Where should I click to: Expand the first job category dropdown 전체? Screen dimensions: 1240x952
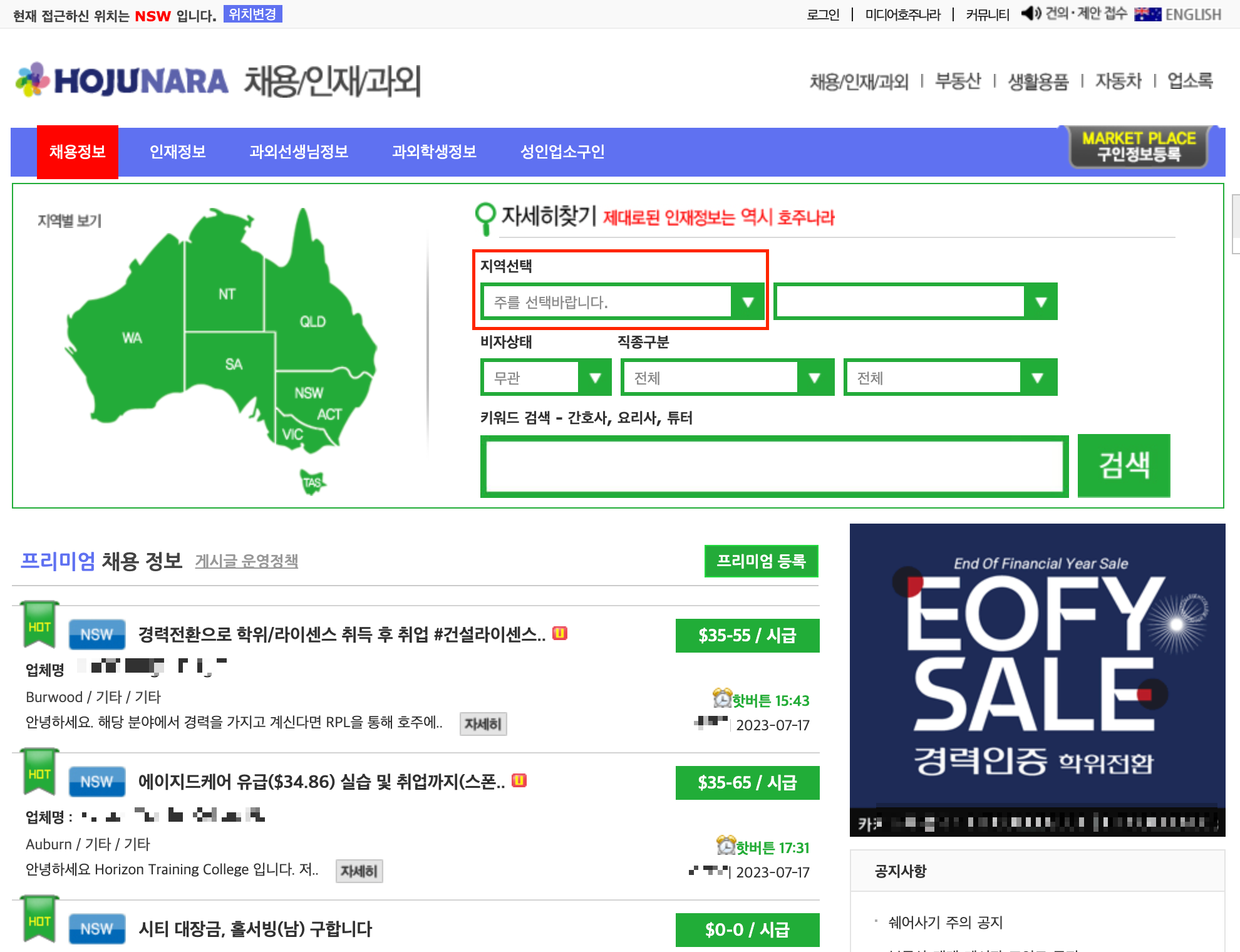tap(726, 378)
